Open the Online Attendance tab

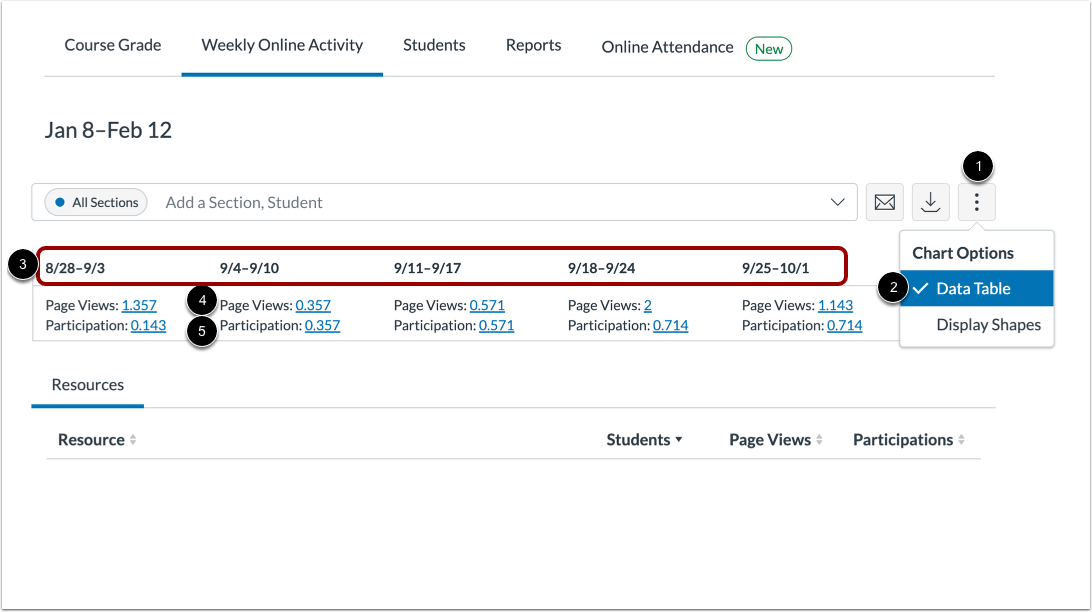click(x=666, y=47)
